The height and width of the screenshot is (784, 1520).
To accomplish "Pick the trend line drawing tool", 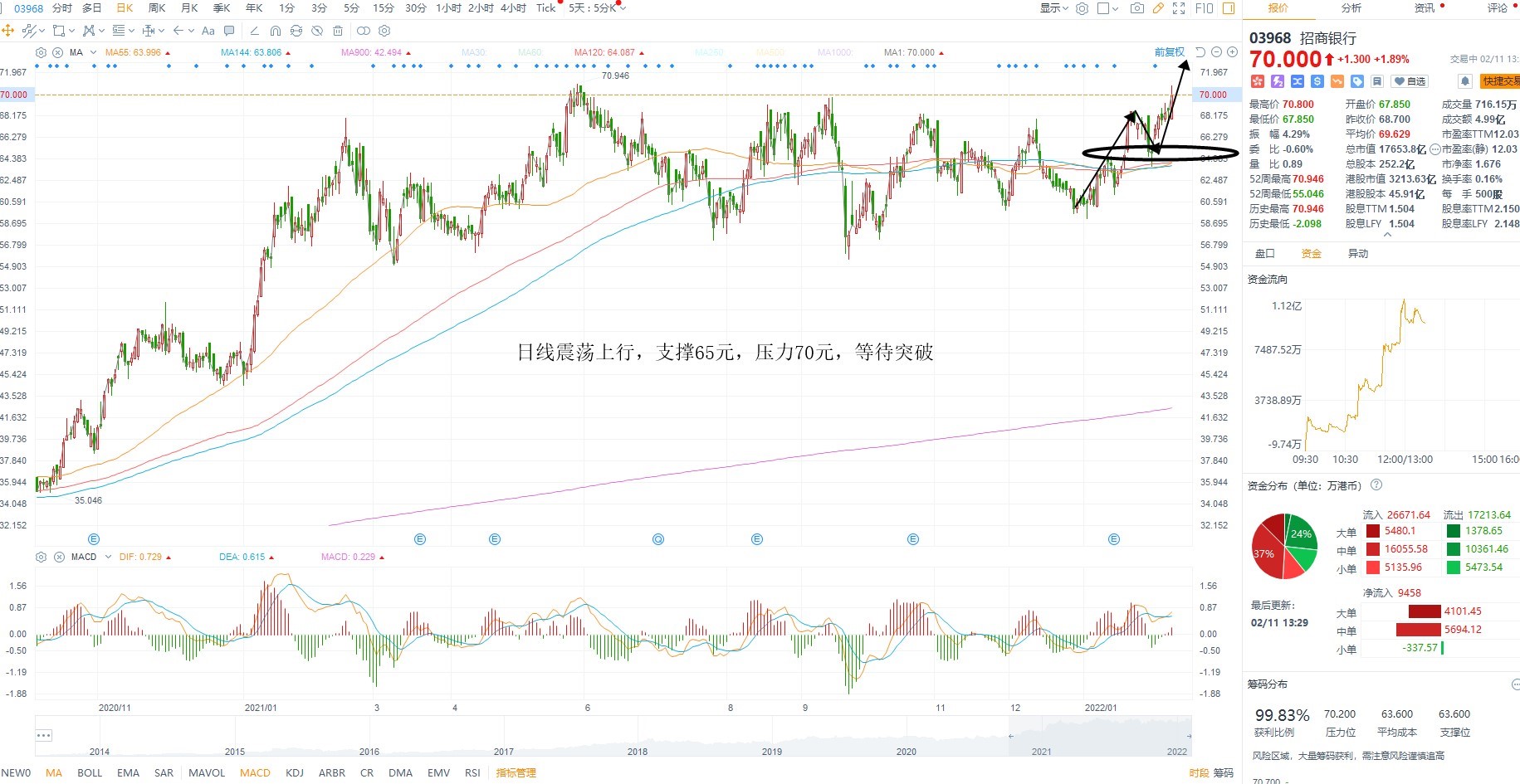I will click(x=29, y=31).
